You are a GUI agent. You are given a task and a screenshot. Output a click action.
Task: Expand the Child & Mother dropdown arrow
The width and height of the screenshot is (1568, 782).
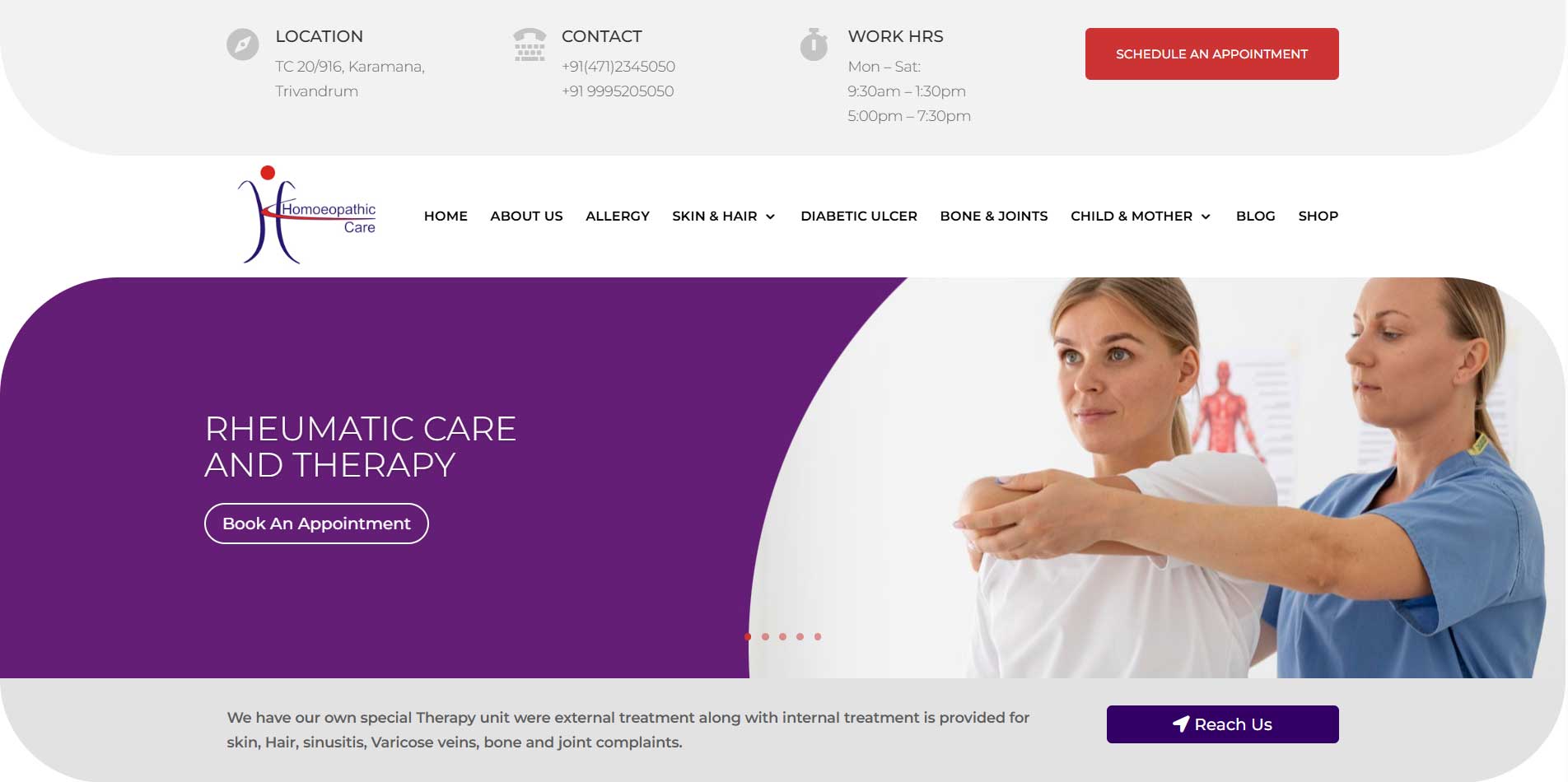1206,216
